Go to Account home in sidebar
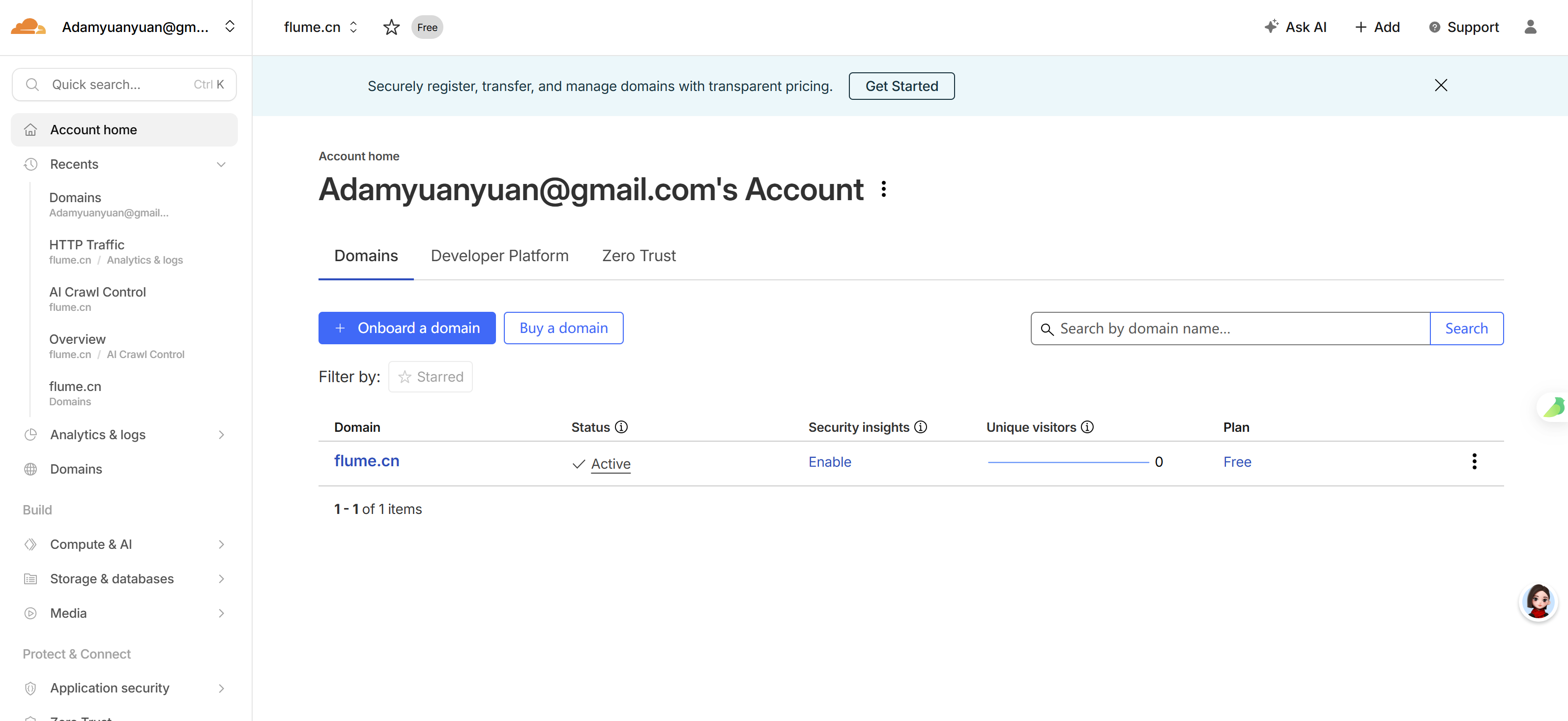Image resolution: width=1568 pixels, height=721 pixels. click(124, 130)
